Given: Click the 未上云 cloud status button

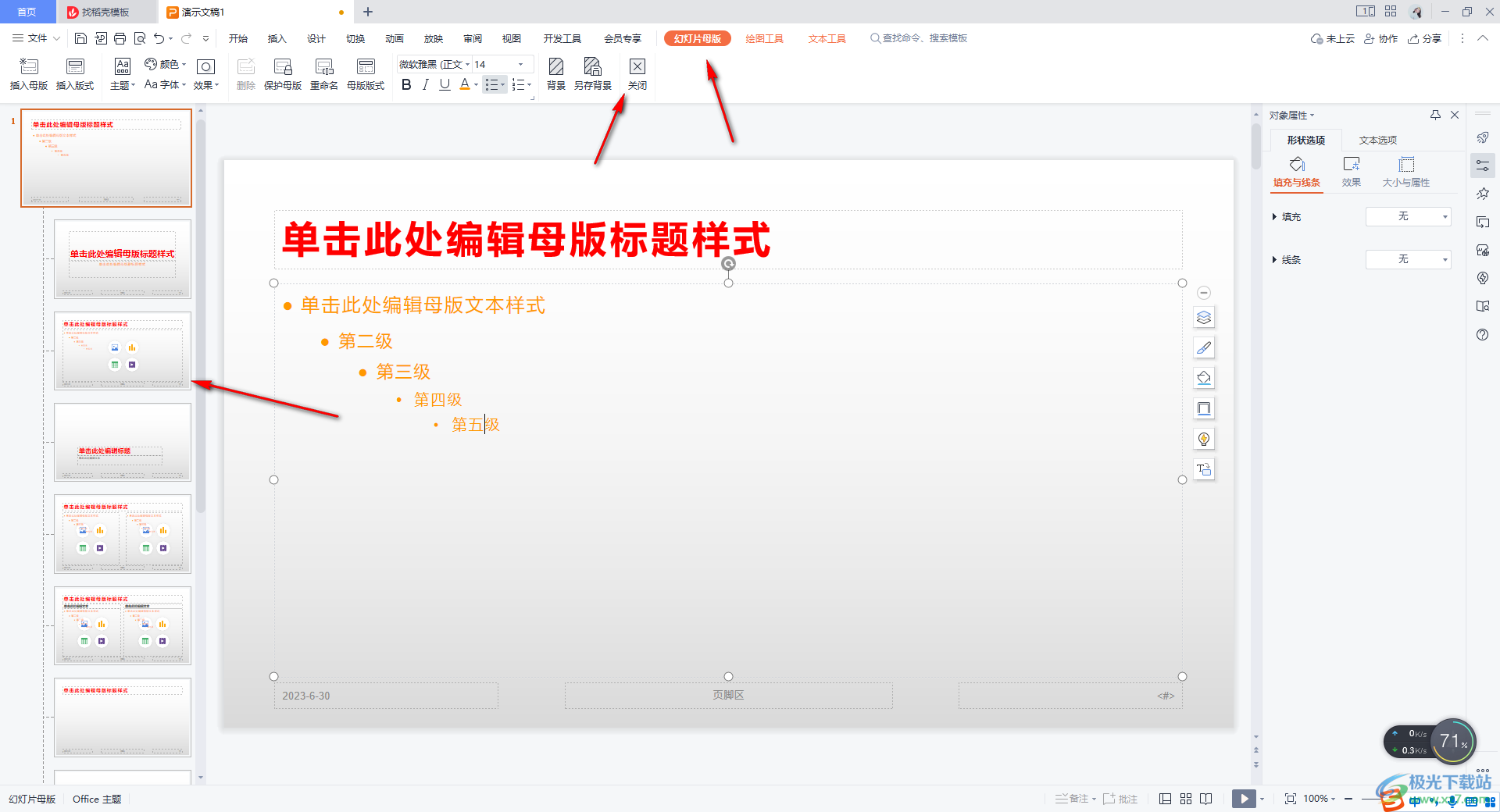Looking at the screenshot, I should click(1333, 38).
